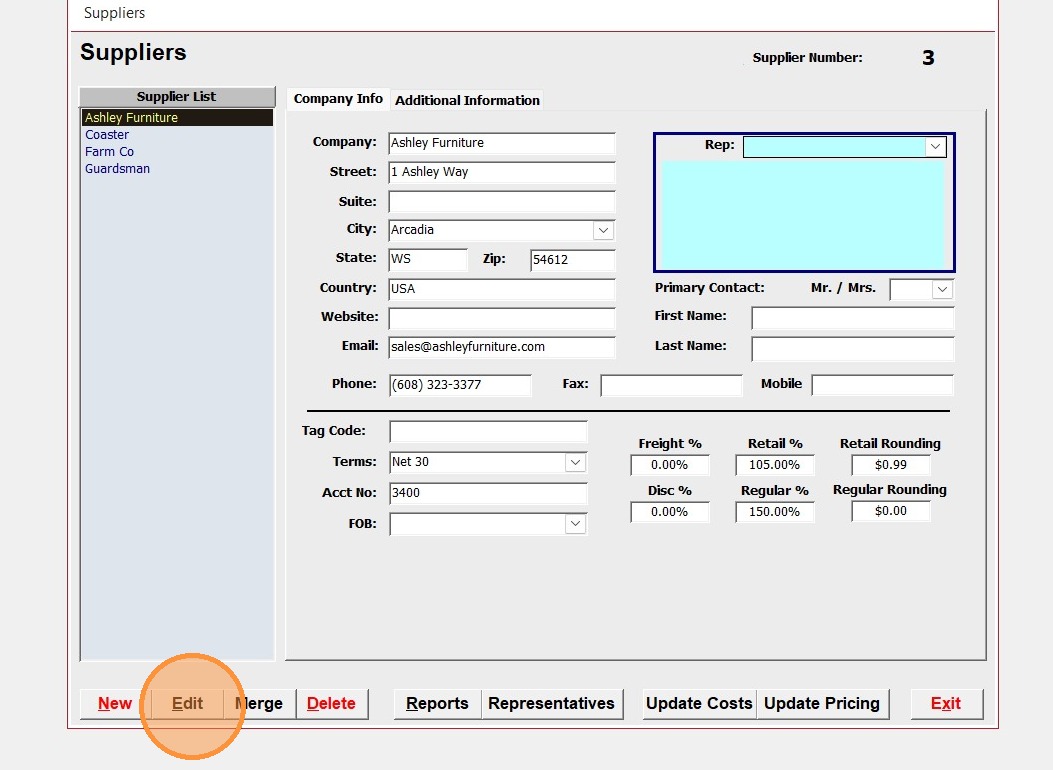
Task: Select Coaster in Supplier List
Action: point(107,135)
